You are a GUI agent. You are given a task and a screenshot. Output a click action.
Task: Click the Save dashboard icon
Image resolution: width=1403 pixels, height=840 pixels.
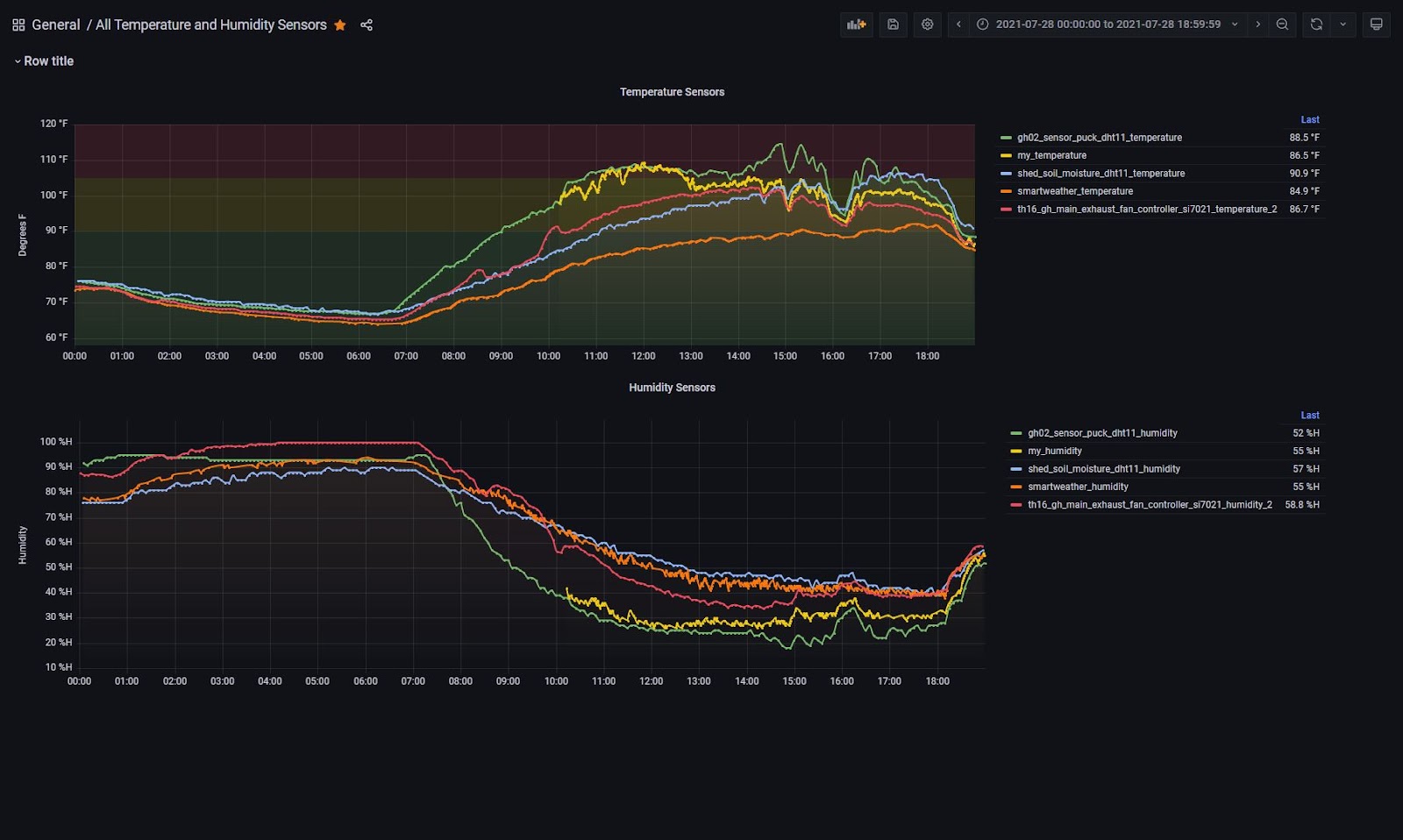click(x=893, y=24)
